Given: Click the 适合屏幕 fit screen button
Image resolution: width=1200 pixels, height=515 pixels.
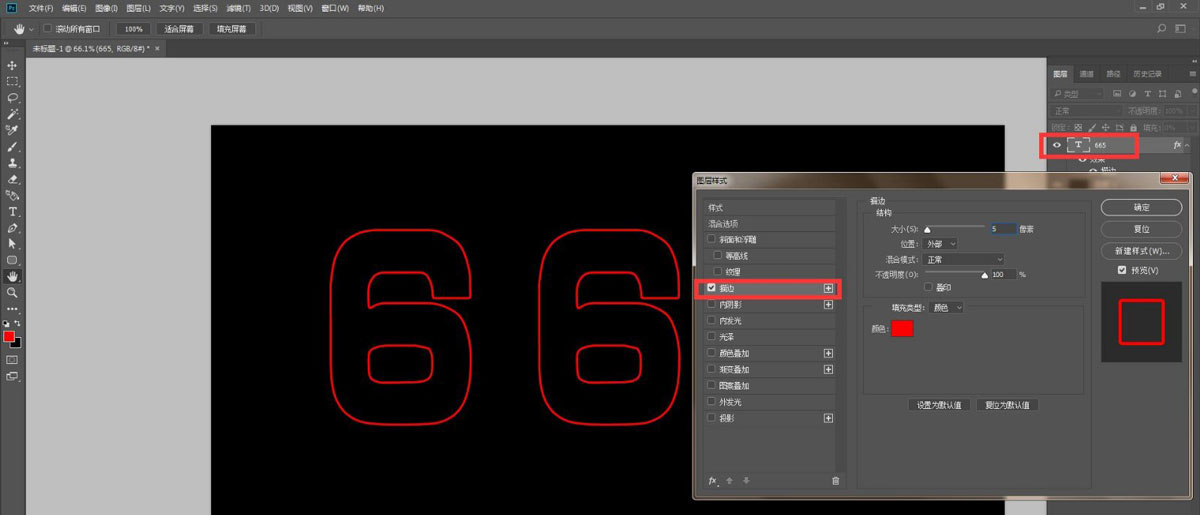Looking at the screenshot, I should [179, 29].
